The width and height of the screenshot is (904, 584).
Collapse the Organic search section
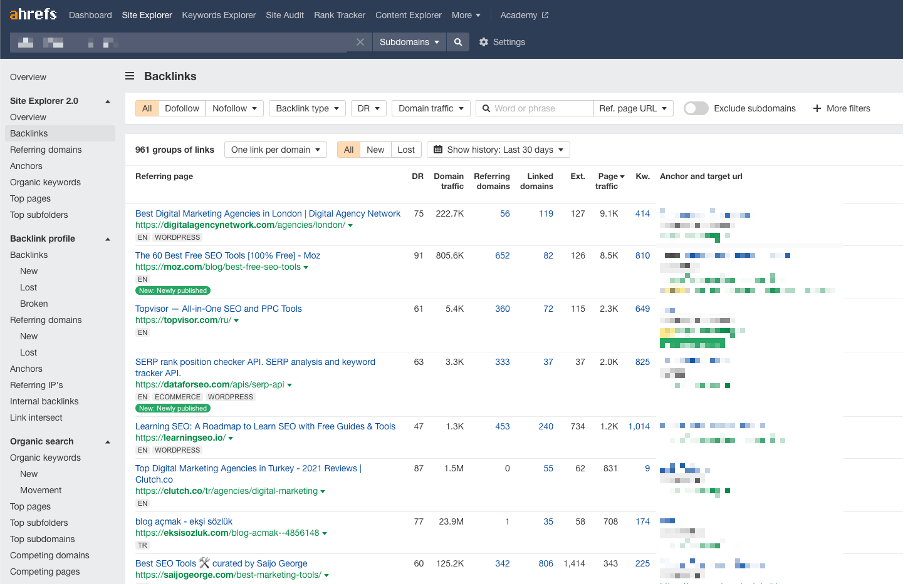pos(107,442)
